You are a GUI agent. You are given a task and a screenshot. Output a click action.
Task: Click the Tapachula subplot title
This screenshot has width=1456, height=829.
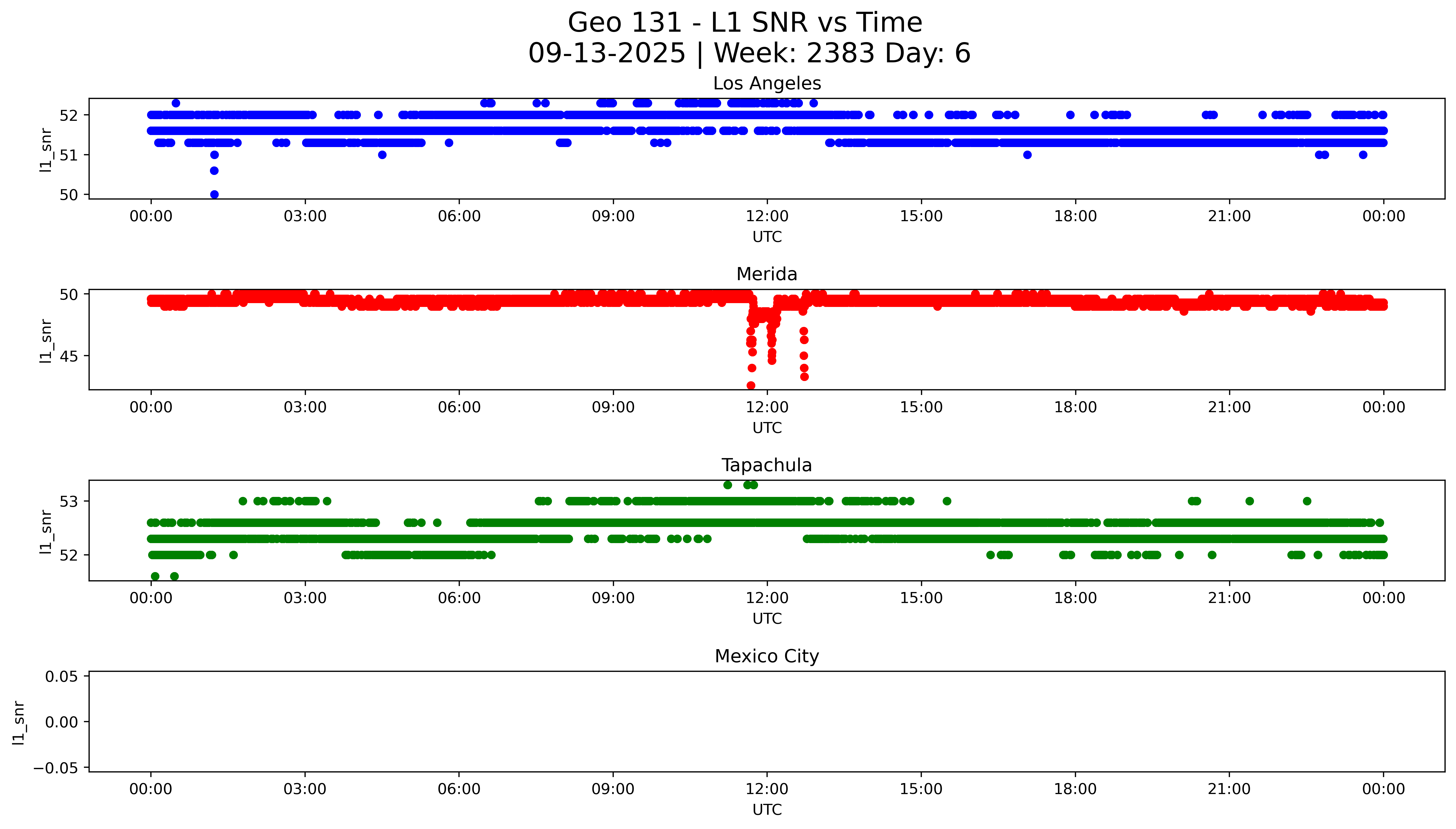click(x=767, y=465)
